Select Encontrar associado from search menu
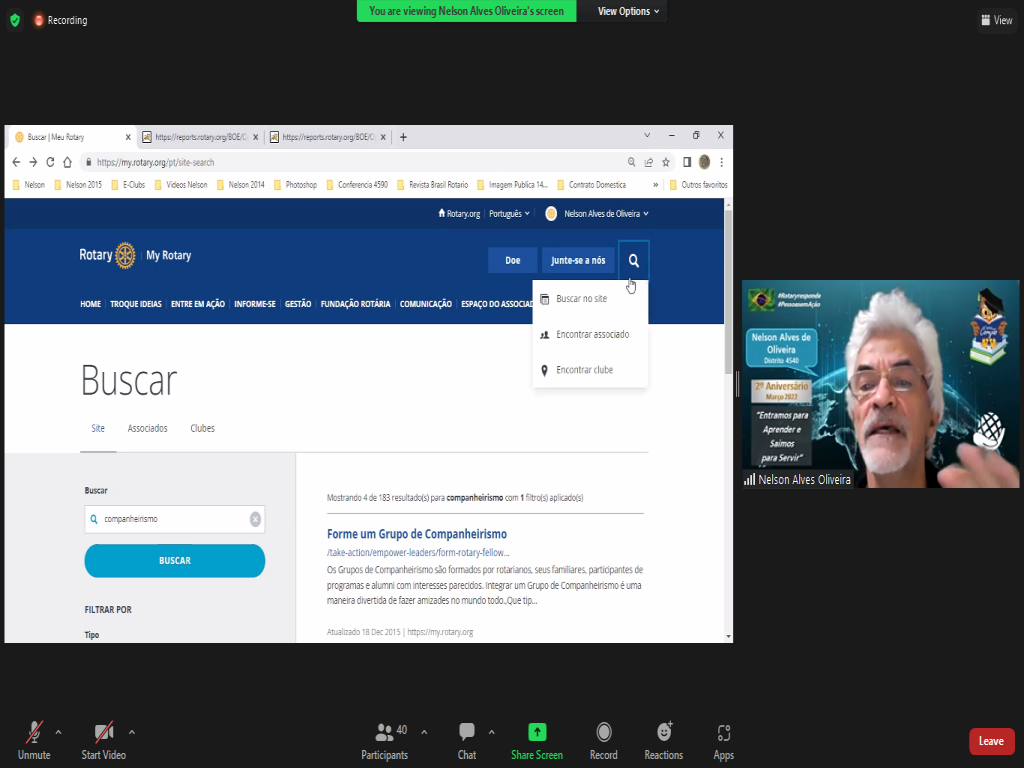 [x=592, y=334]
